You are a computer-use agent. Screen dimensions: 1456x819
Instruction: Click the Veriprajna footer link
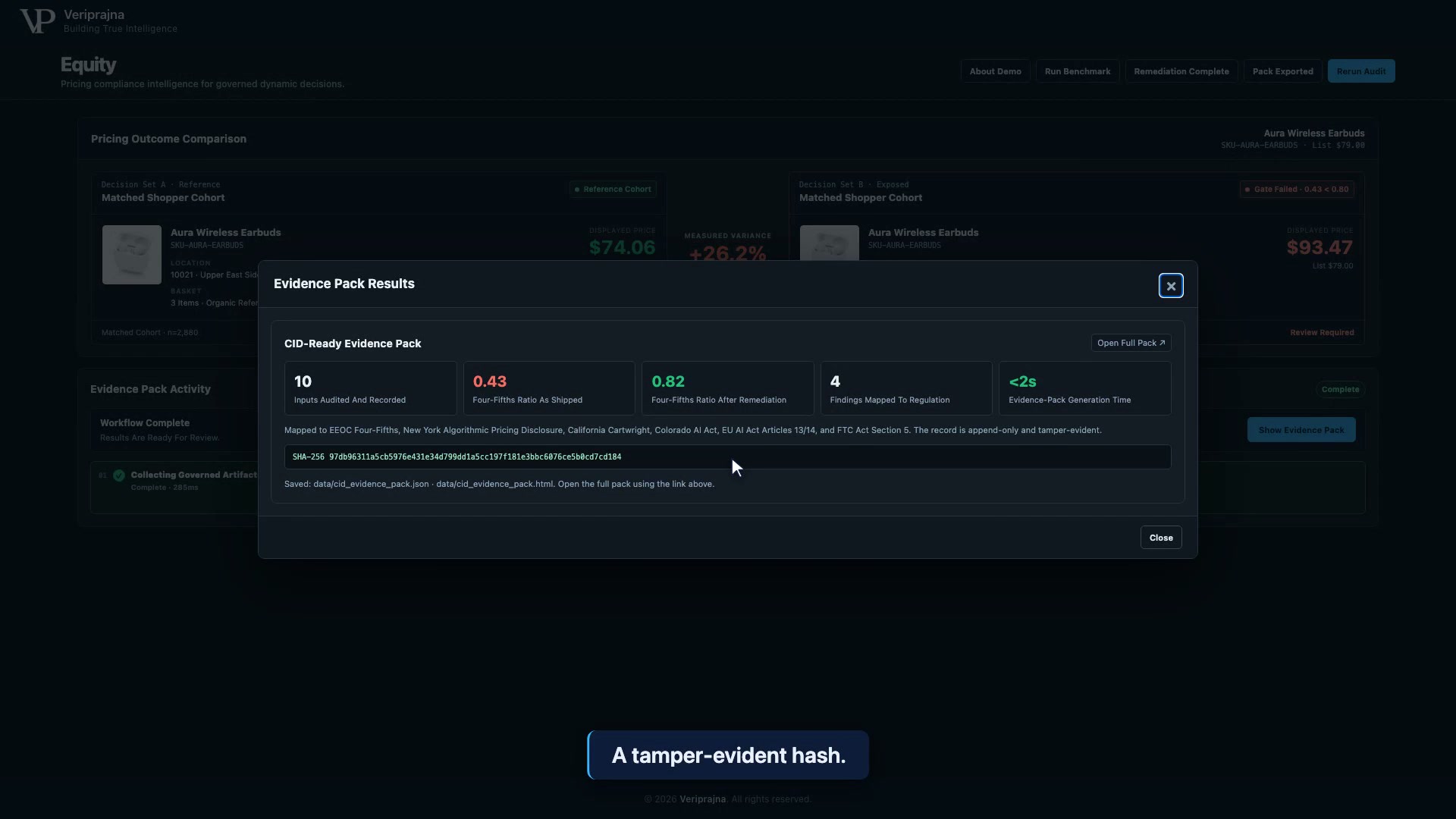click(702, 799)
